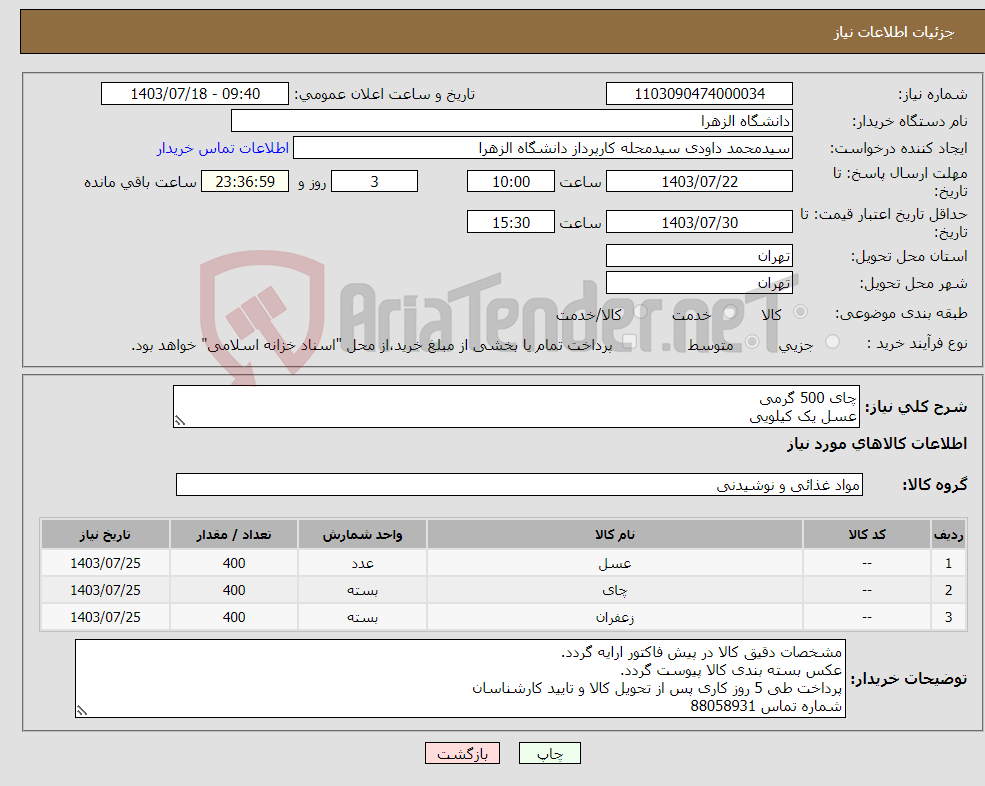Image resolution: width=985 pixels, height=786 pixels.
Task: Click the goods group field مواد غذائی و نوشیدنی
Action: [x=520, y=484]
